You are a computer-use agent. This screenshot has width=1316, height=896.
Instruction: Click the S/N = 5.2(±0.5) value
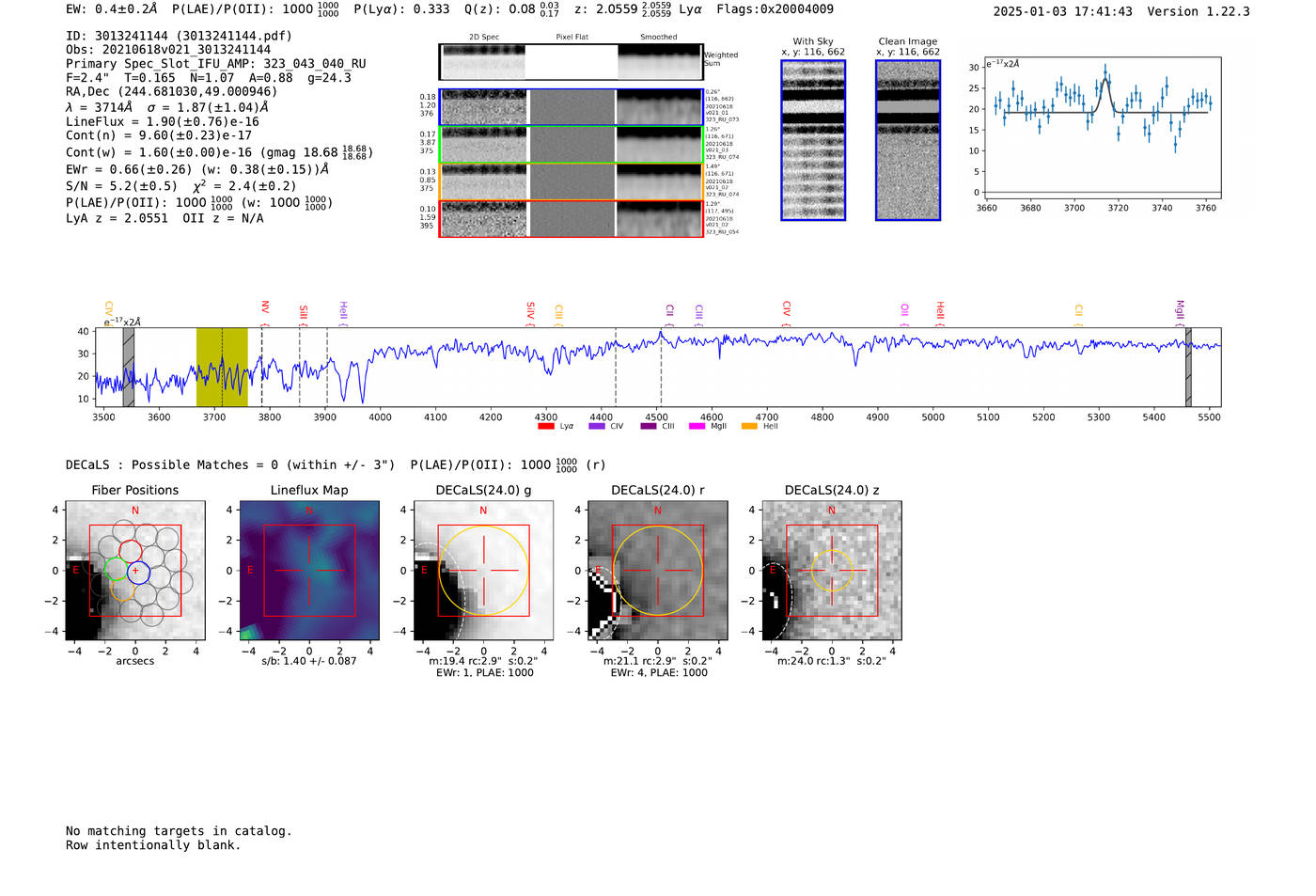coord(121,186)
